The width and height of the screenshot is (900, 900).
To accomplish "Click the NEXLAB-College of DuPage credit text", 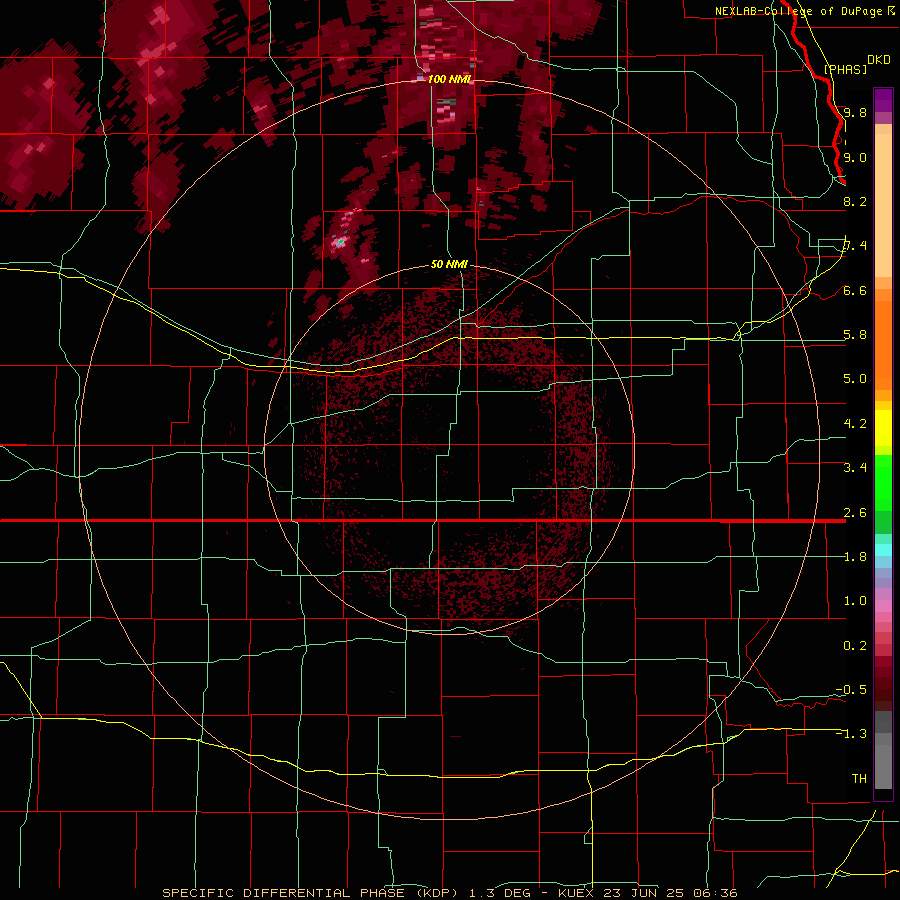I will click(x=801, y=11).
